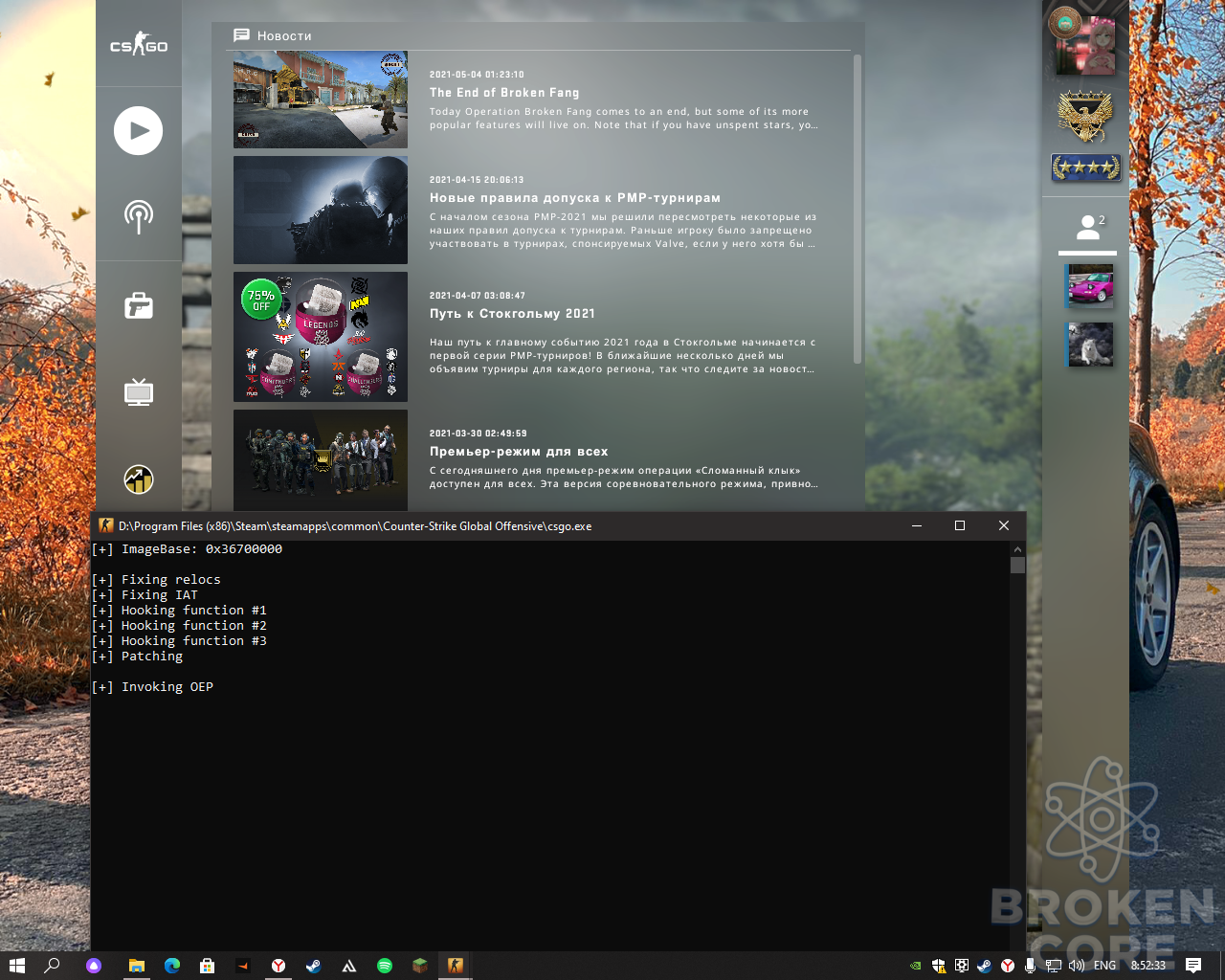Click the console window scrollbar thumb
This screenshot has height=980, width=1225.
coord(1017,565)
